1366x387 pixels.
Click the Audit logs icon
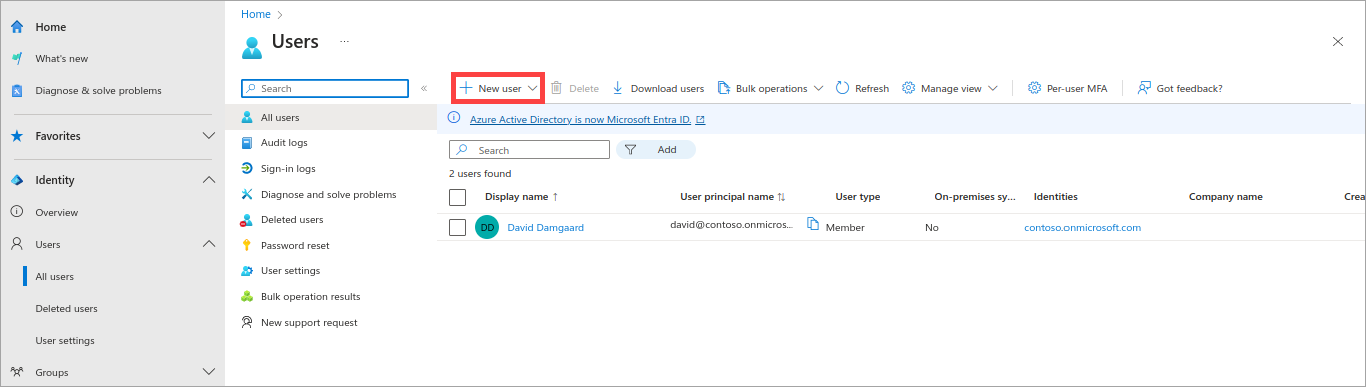click(247, 143)
